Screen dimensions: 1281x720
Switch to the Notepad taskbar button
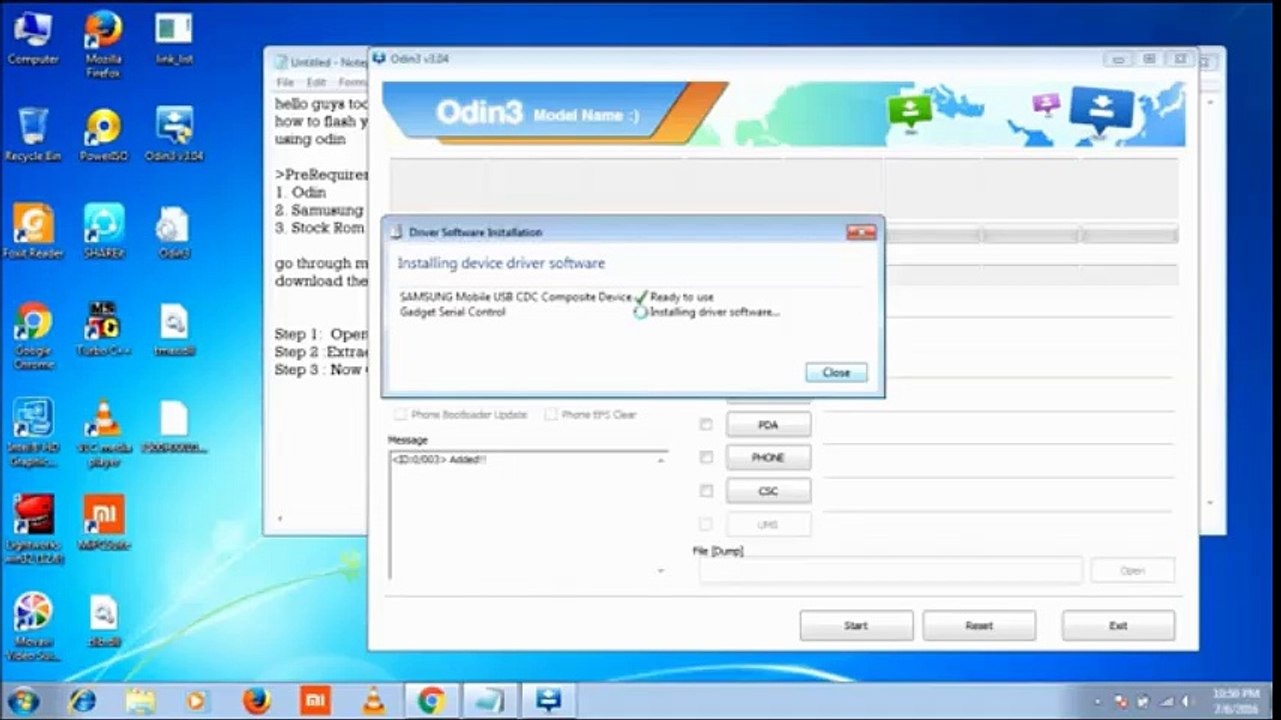(x=490, y=701)
